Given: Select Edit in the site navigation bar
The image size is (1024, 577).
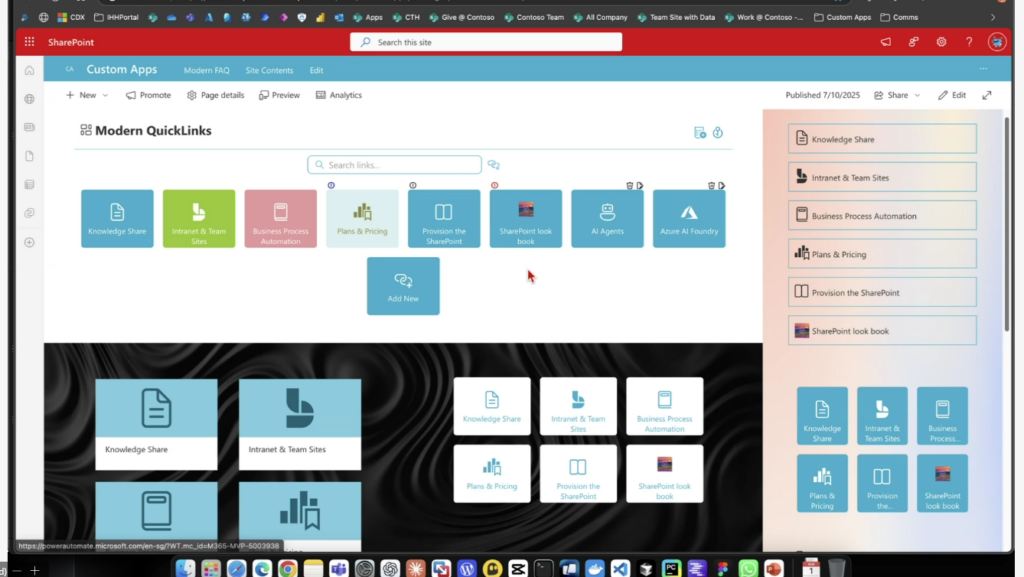Looking at the screenshot, I should (316, 70).
